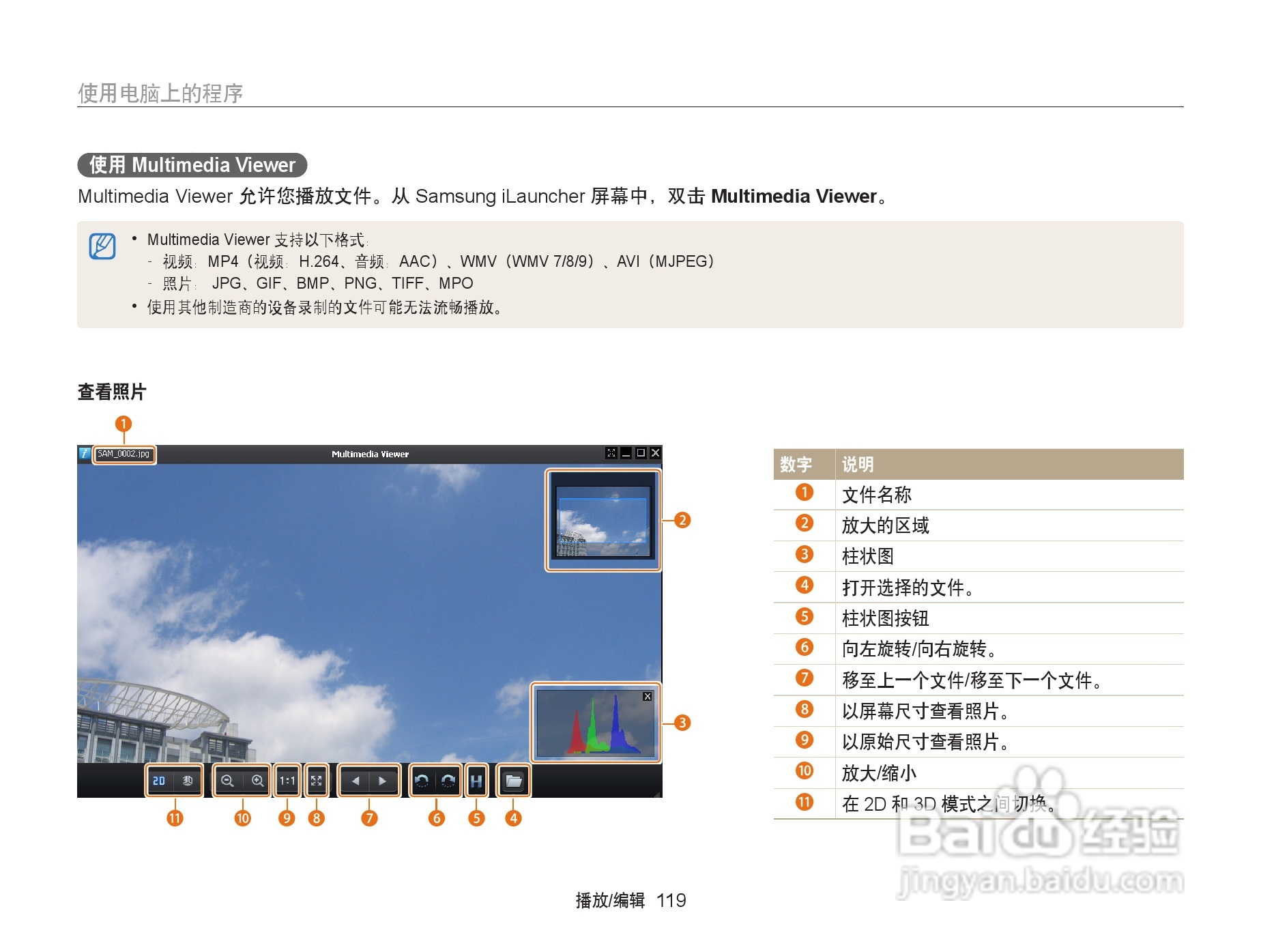This screenshot has width=1261, height=952.
Task: Click table row 柱状图
Action: [979, 556]
